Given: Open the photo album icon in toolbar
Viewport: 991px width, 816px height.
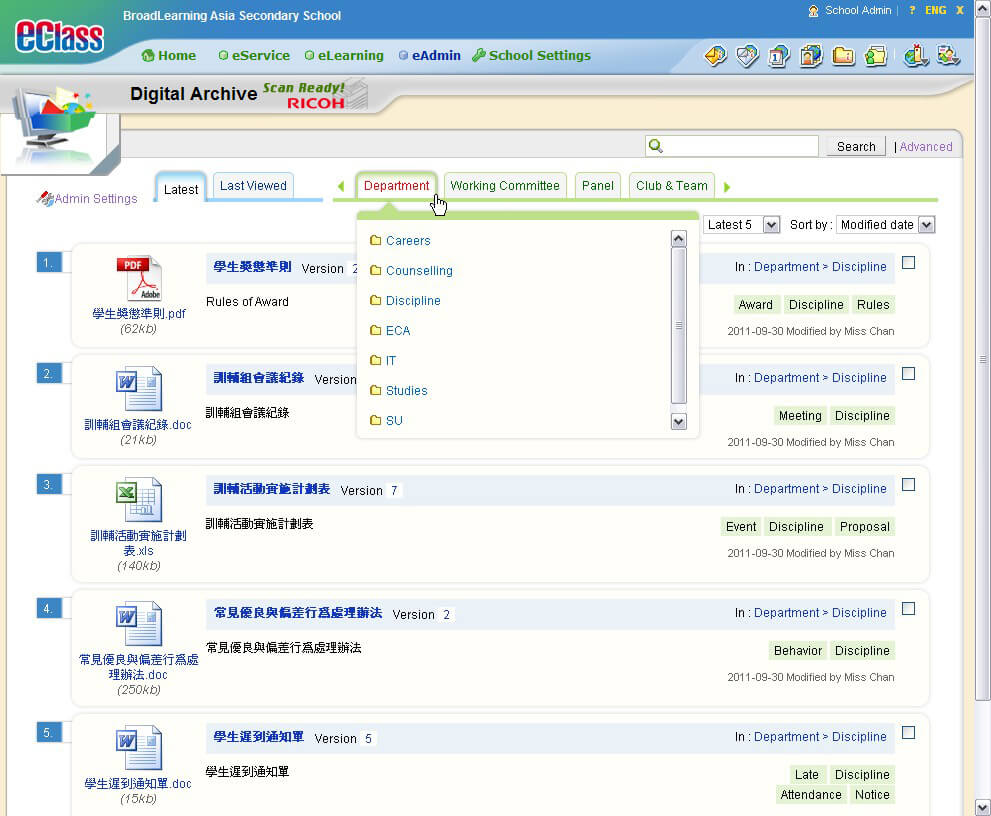Looking at the screenshot, I should 811,56.
